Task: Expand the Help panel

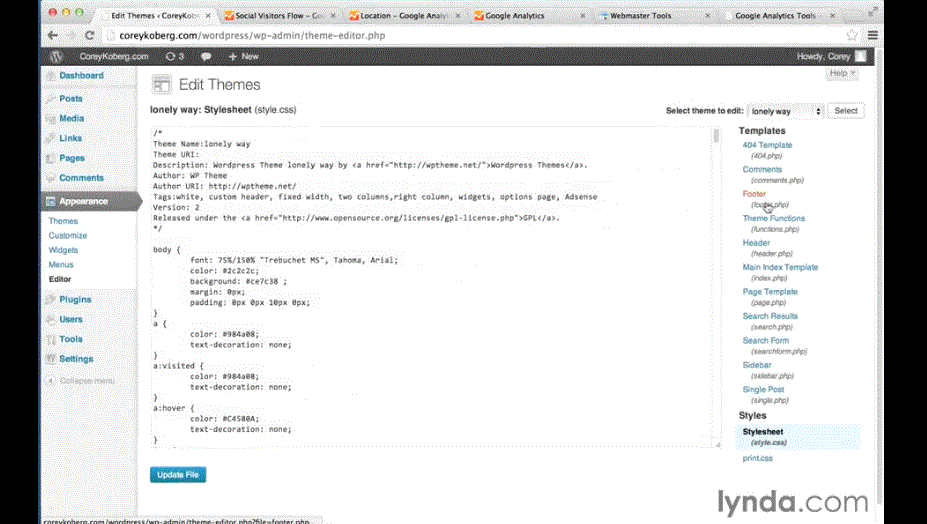Action: tap(842, 73)
